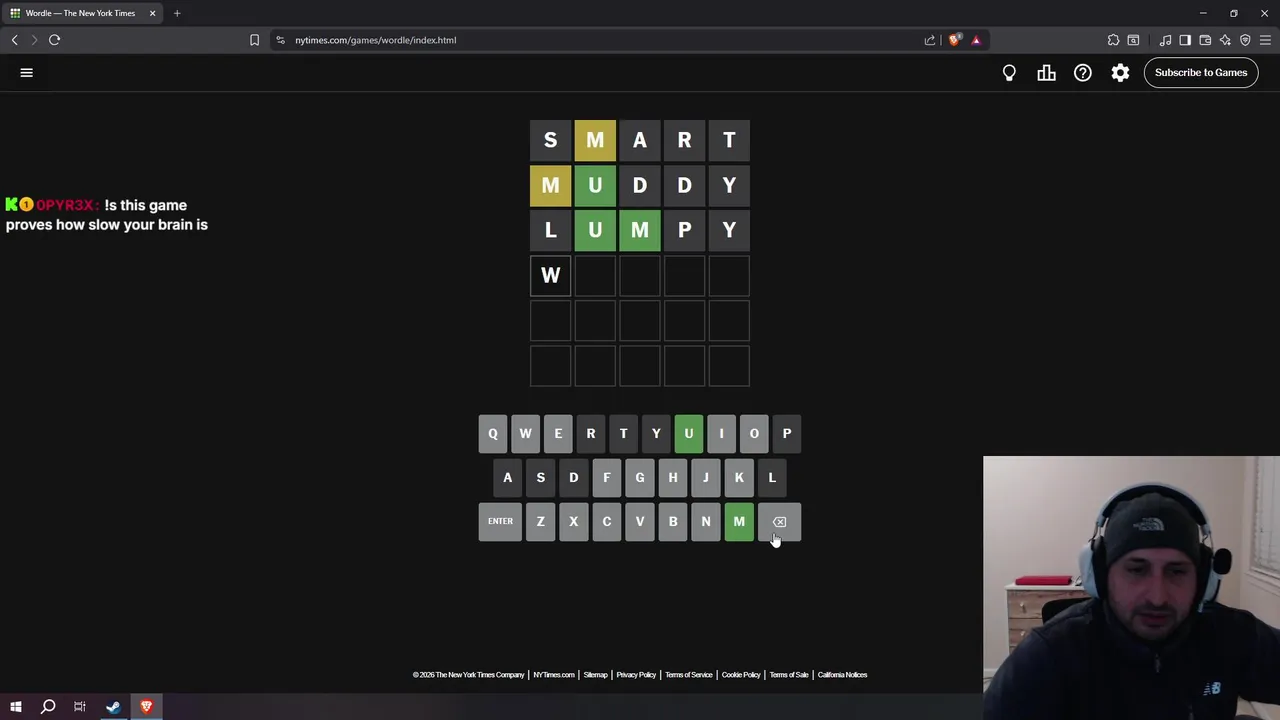Image resolution: width=1280 pixels, height=720 pixels.
Task: Open the Brave Rewards triangle icon
Action: click(976, 40)
